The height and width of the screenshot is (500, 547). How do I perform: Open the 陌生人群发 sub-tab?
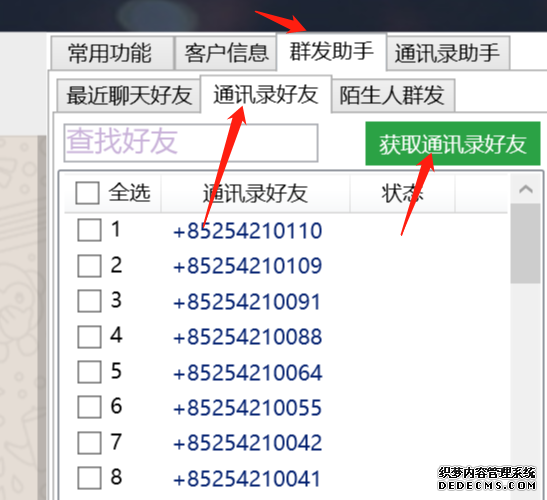pos(393,95)
